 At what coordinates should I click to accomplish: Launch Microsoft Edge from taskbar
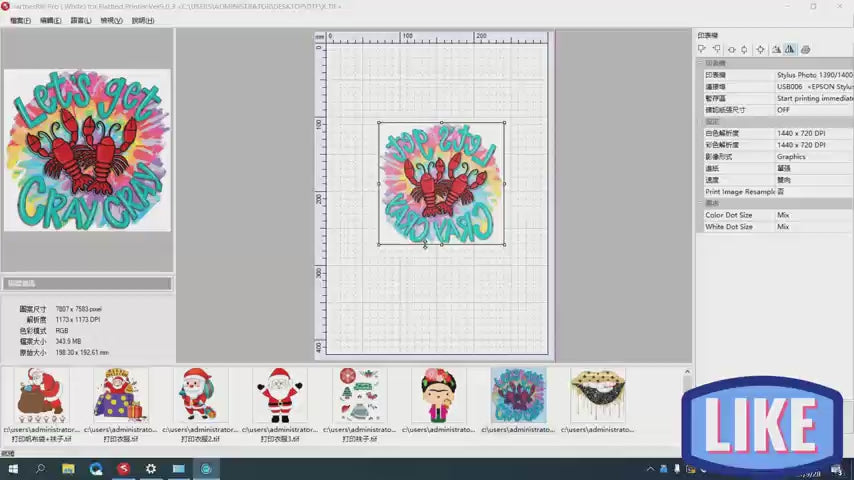(96, 468)
